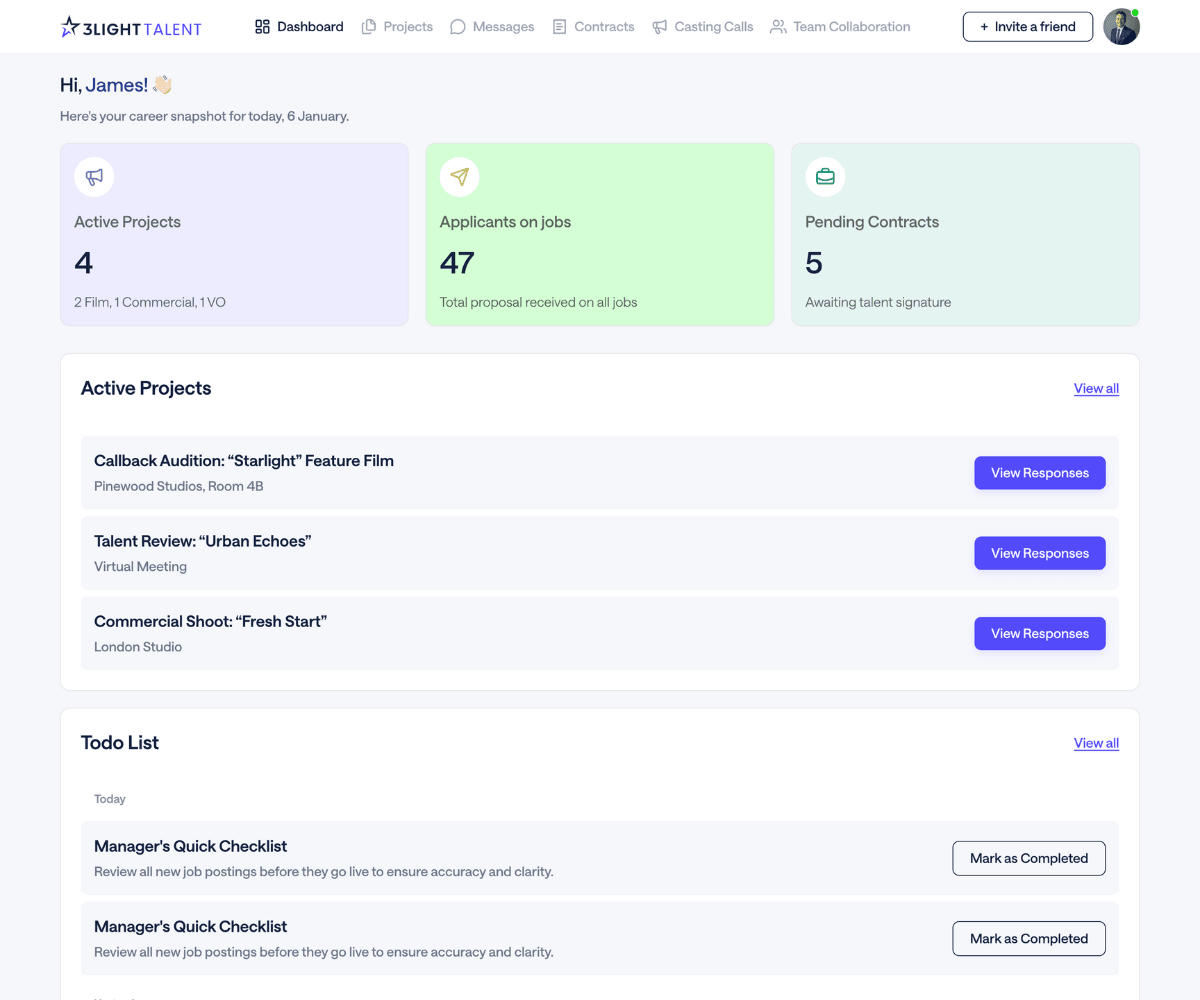View Responses for Starlight Feature Film
This screenshot has width=1200, height=1000.
[1039, 472]
